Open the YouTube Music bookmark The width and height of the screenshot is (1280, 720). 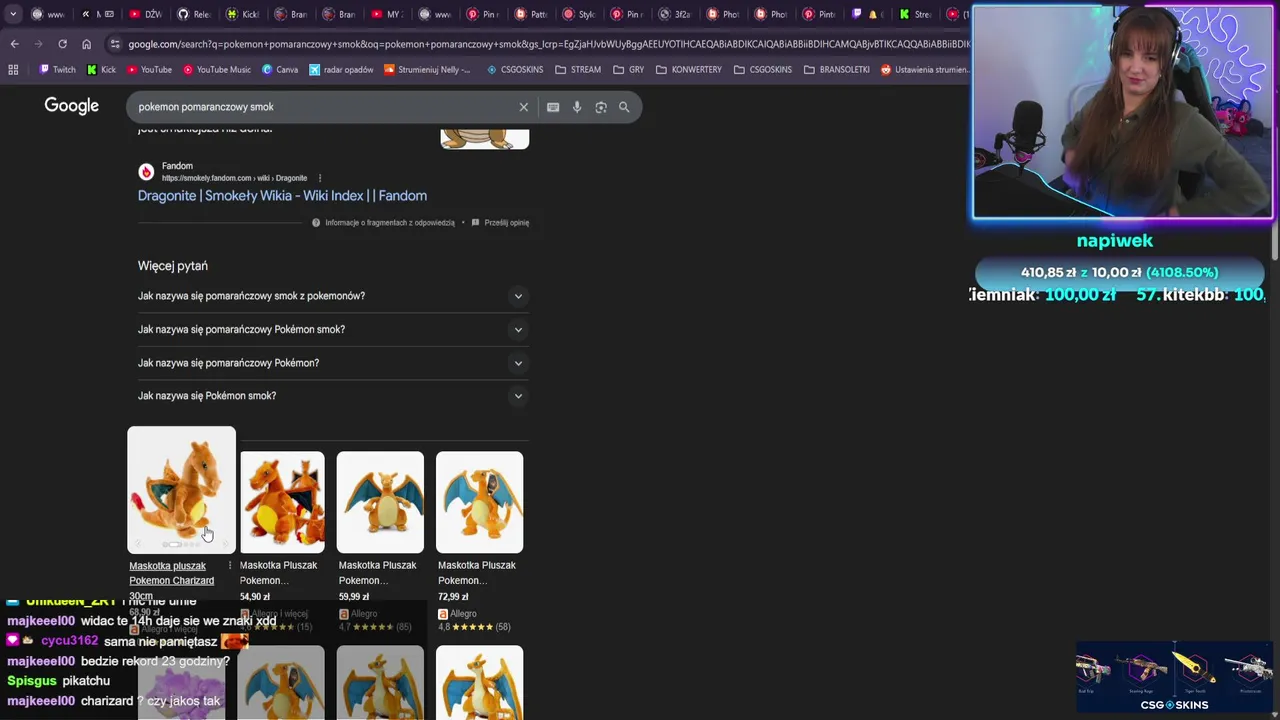(216, 70)
